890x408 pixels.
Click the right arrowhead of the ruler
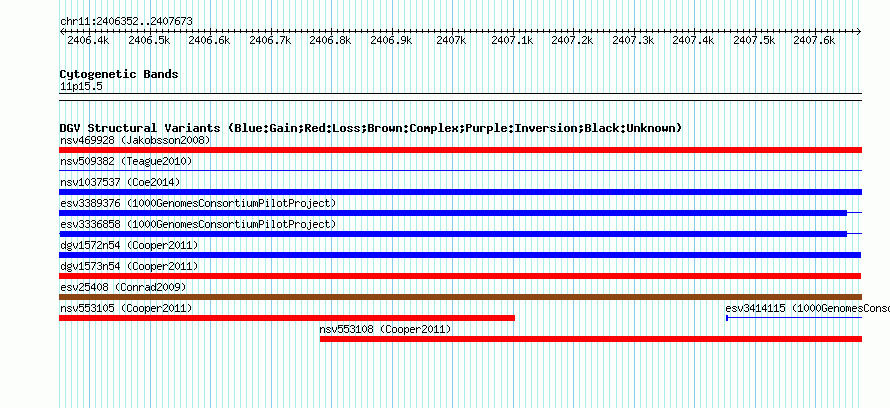tap(859, 31)
